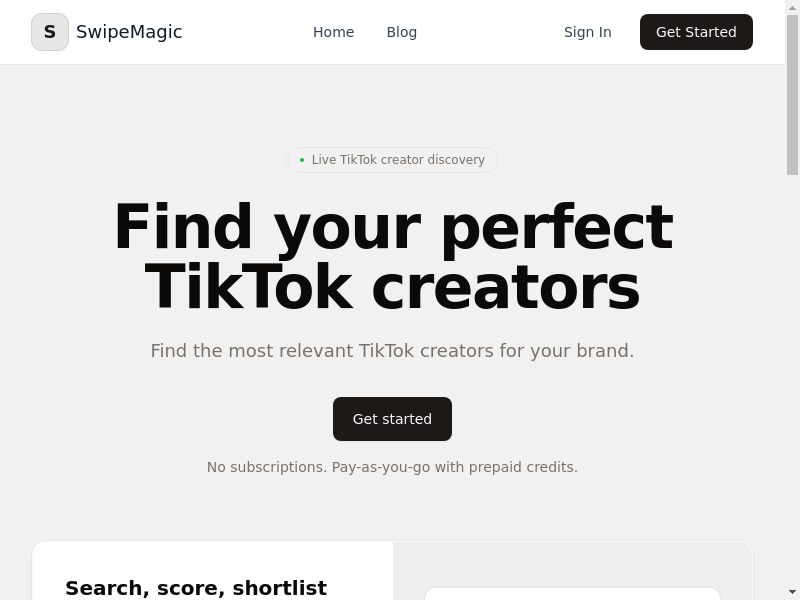Click the No subscriptions pay-as-you-go note
This screenshot has height=600, width=800.
click(392, 467)
